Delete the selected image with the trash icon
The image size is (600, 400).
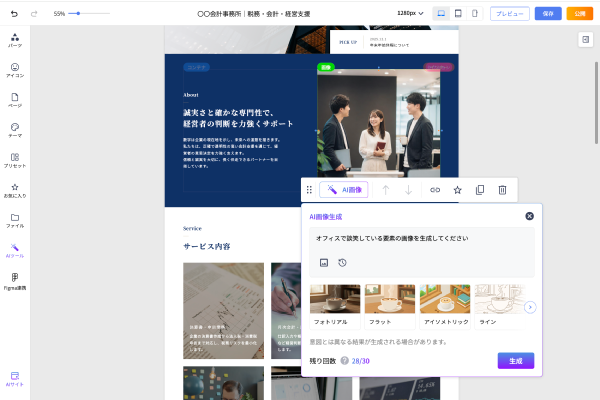click(x=502, y=190)
